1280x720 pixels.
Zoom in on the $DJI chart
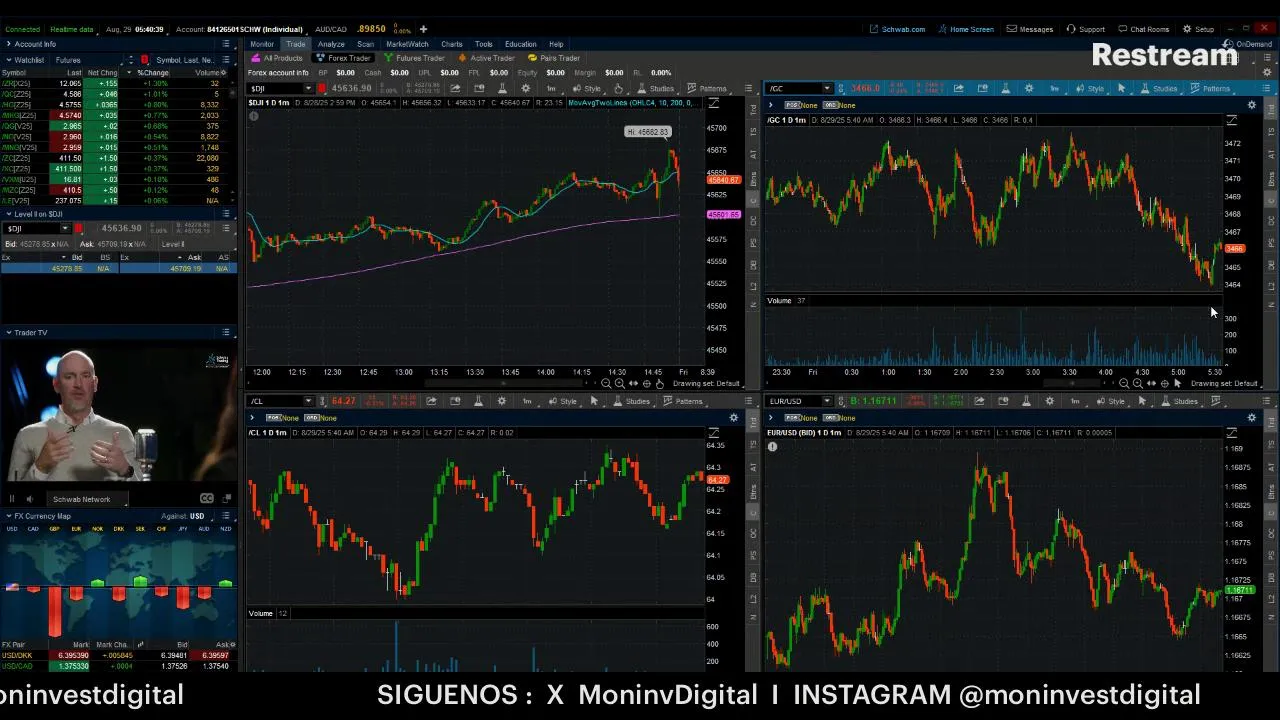[620, 384]
